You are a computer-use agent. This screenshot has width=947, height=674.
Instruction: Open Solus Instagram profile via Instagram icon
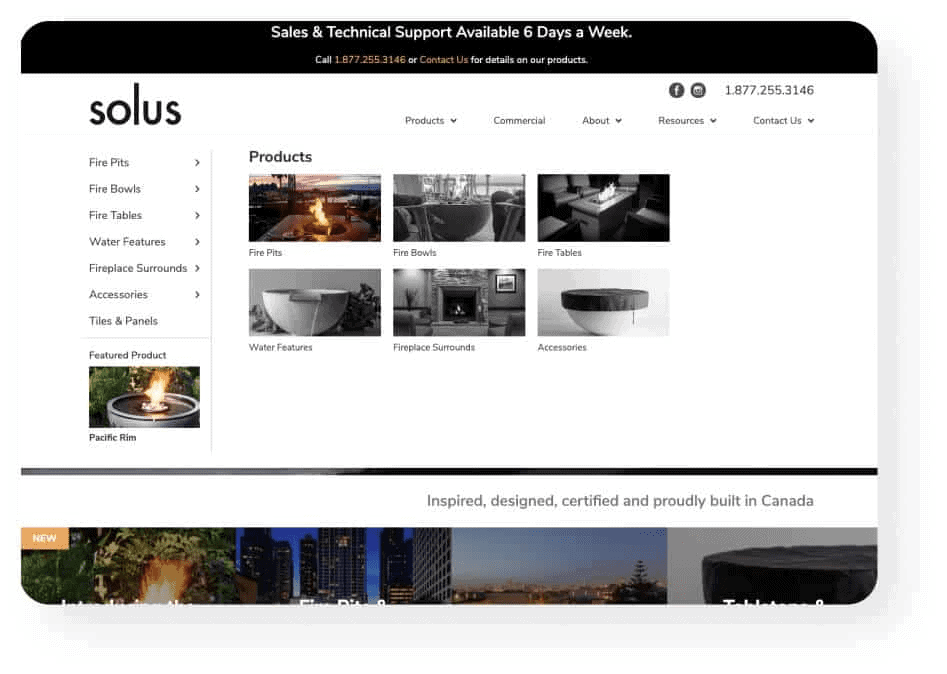click(698, 90)
